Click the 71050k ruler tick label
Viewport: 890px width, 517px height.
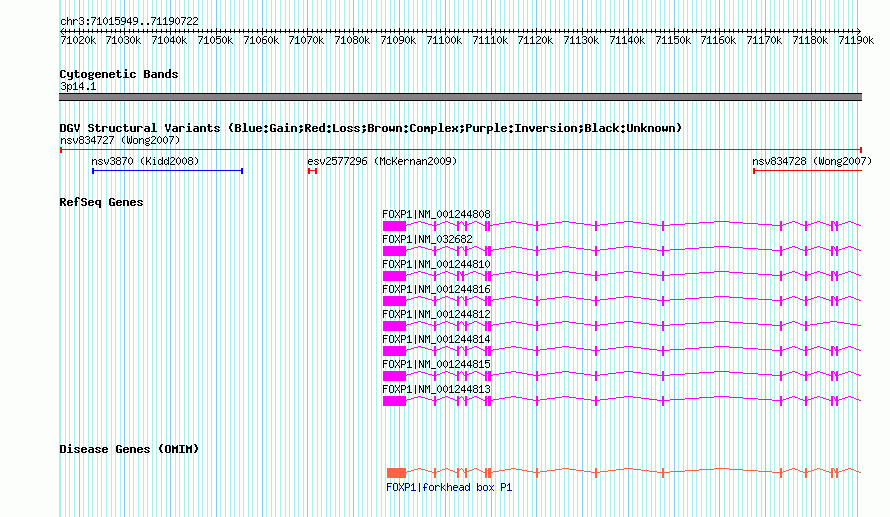click(215, 41)
